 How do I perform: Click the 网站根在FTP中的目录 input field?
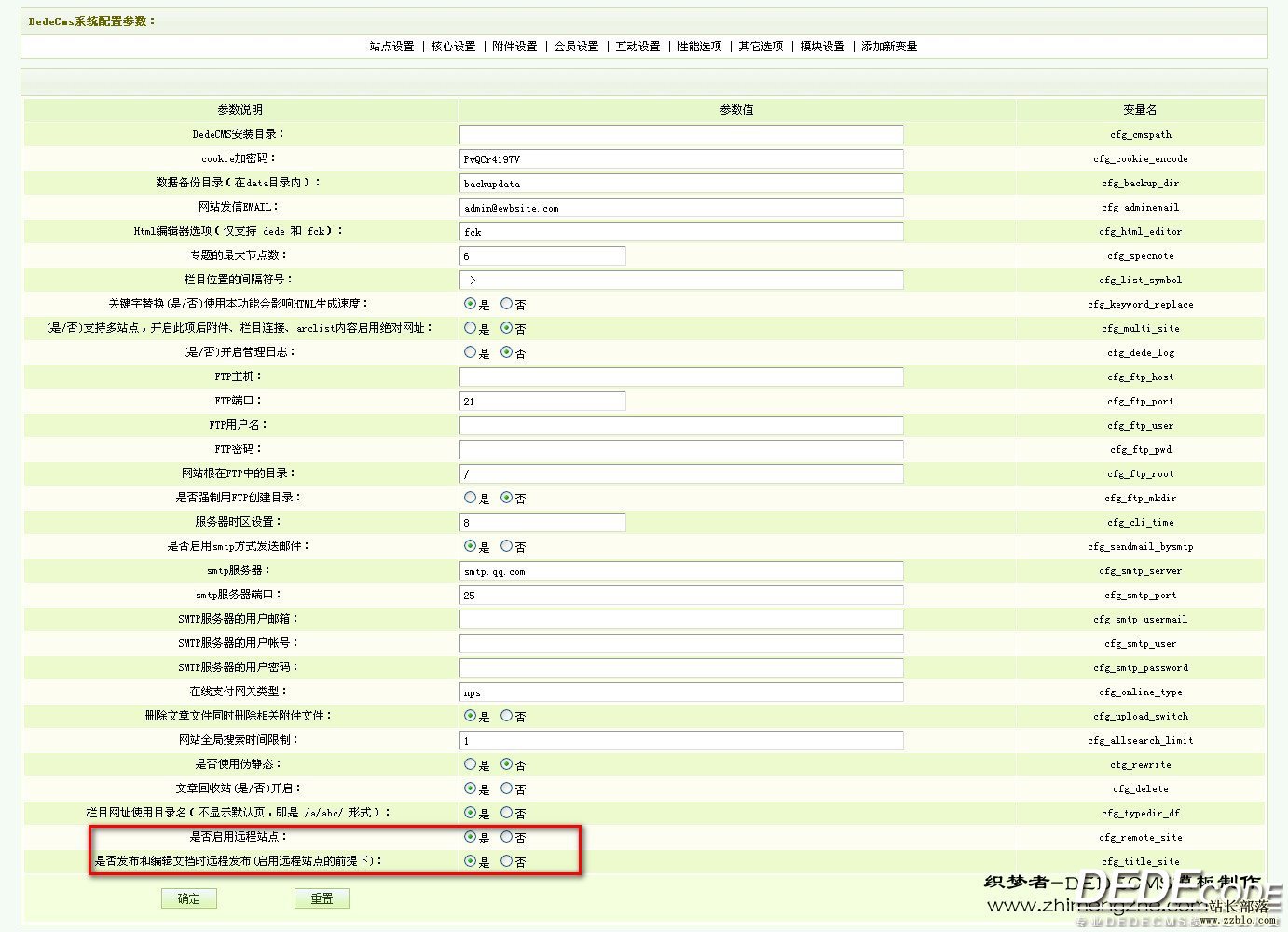(681, 473)
